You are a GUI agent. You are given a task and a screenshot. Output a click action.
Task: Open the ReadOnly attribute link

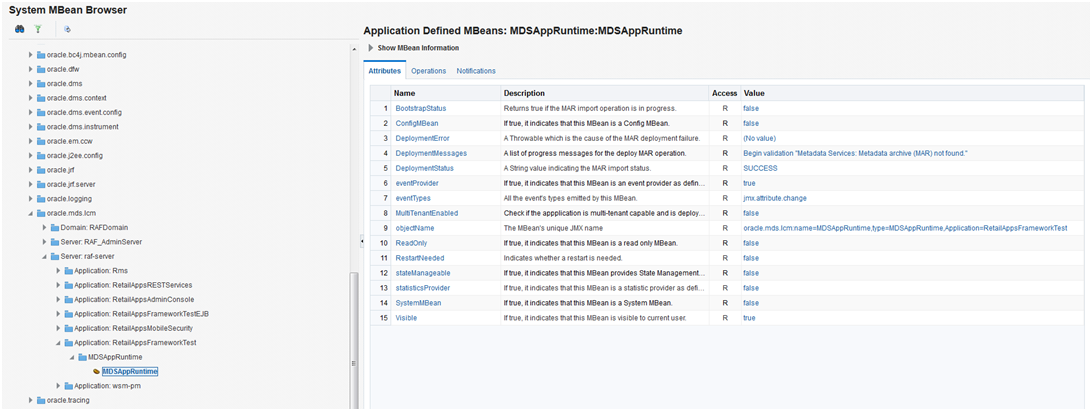(411, 243)
